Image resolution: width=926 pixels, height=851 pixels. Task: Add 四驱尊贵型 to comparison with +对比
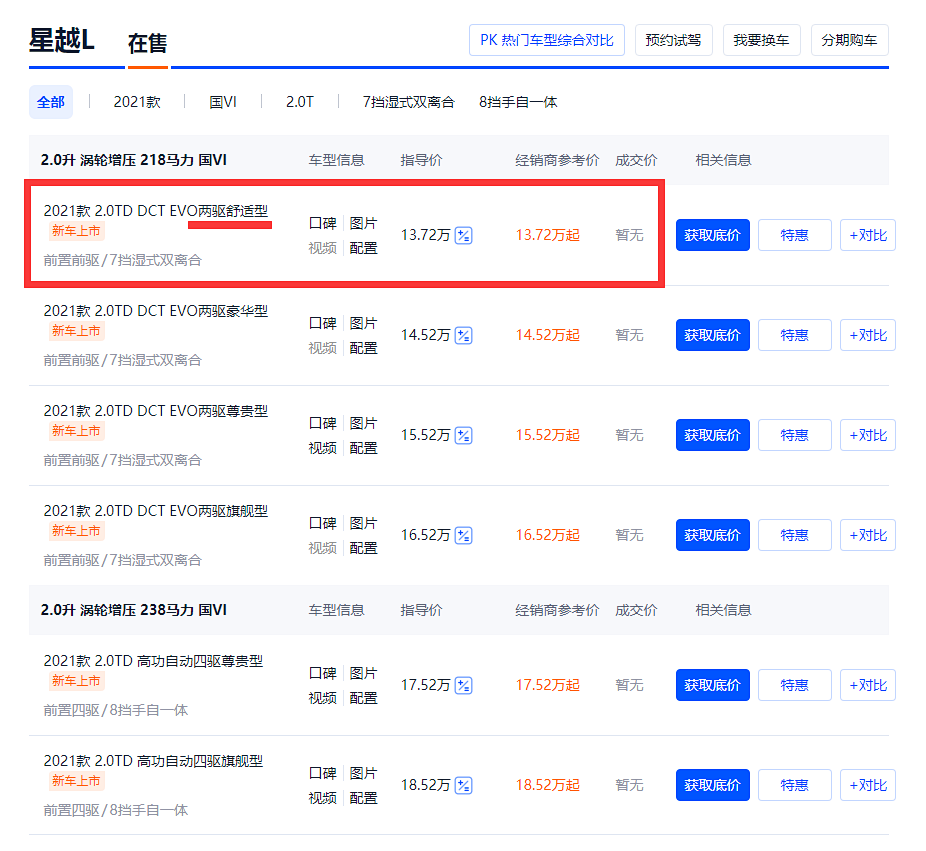pos(868,685)
